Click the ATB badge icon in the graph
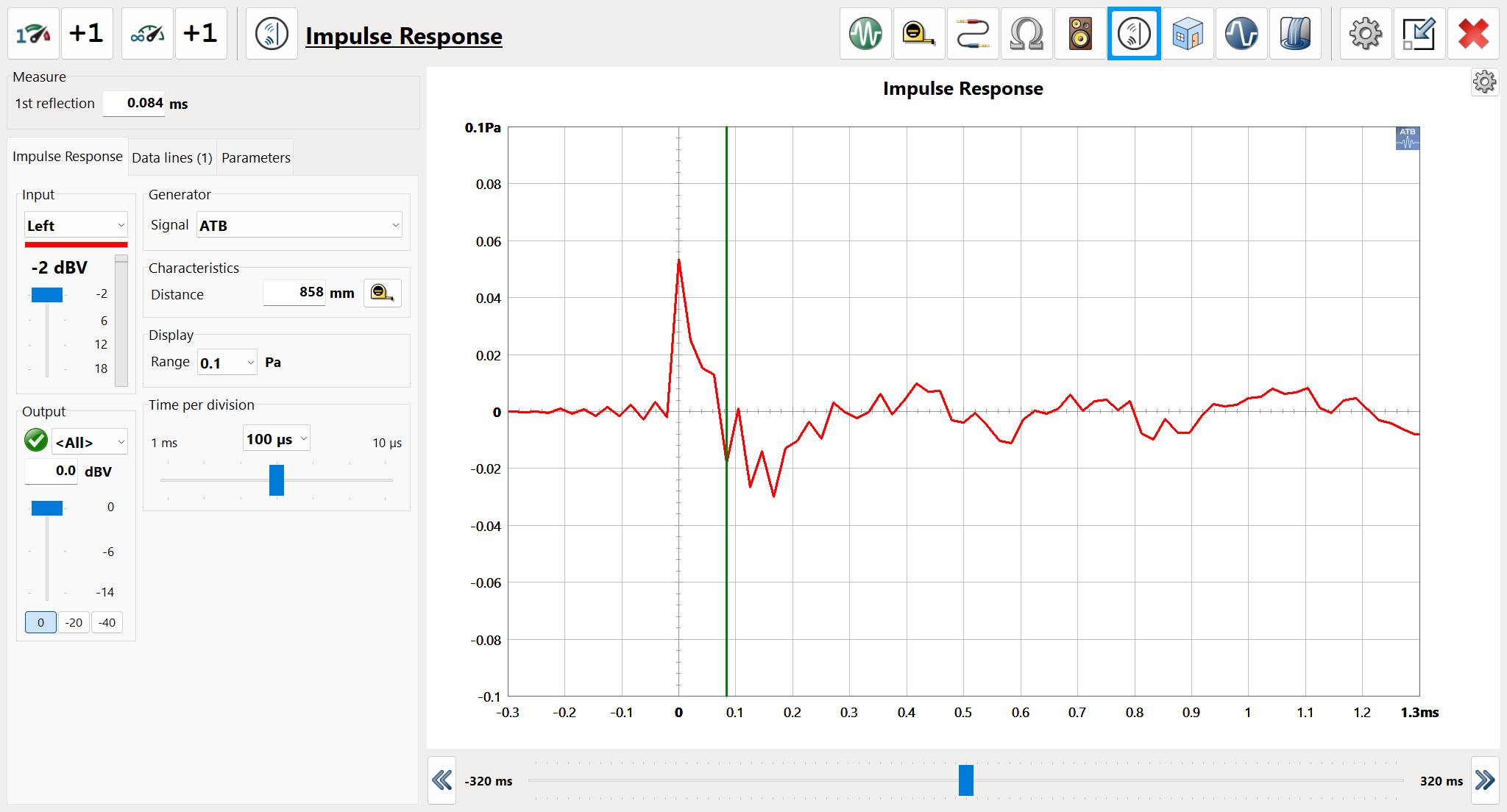 (x=1408, y=138)
